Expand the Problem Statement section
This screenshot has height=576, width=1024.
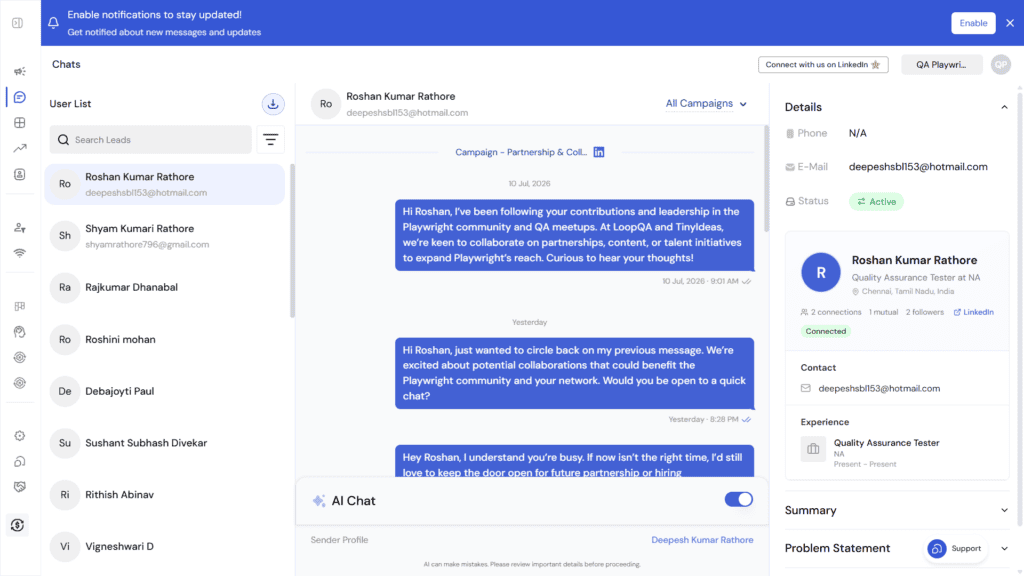tap(1004, 549)
